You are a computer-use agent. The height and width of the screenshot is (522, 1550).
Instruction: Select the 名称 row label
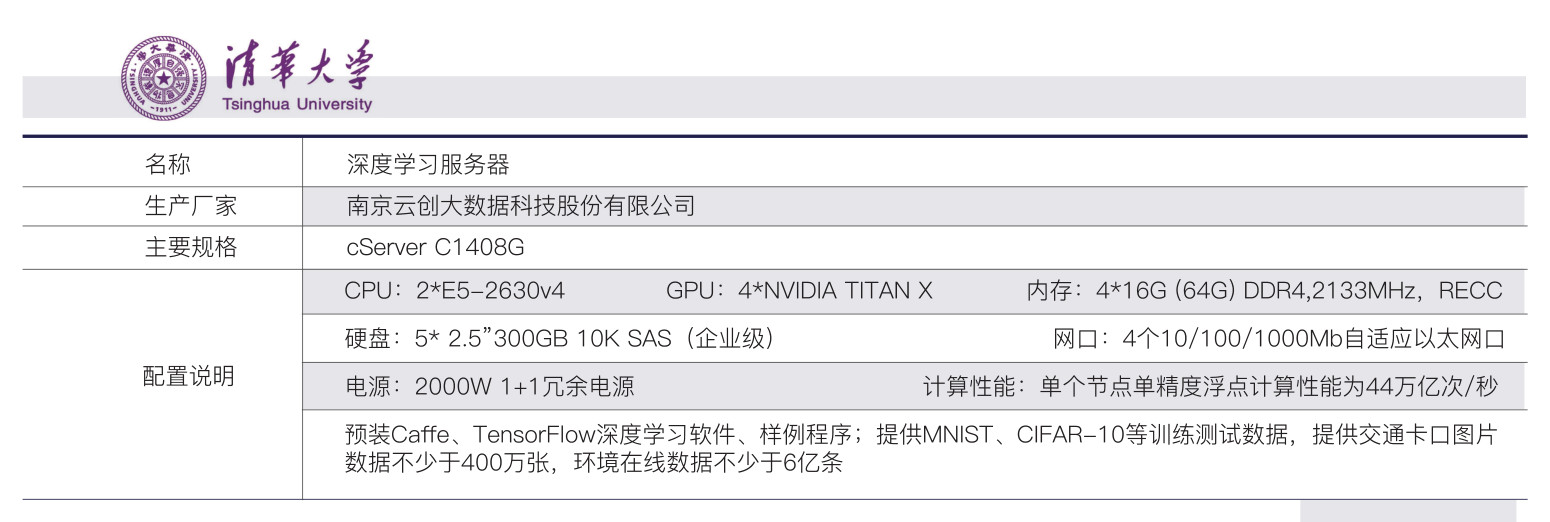click(x=167, y=164)
